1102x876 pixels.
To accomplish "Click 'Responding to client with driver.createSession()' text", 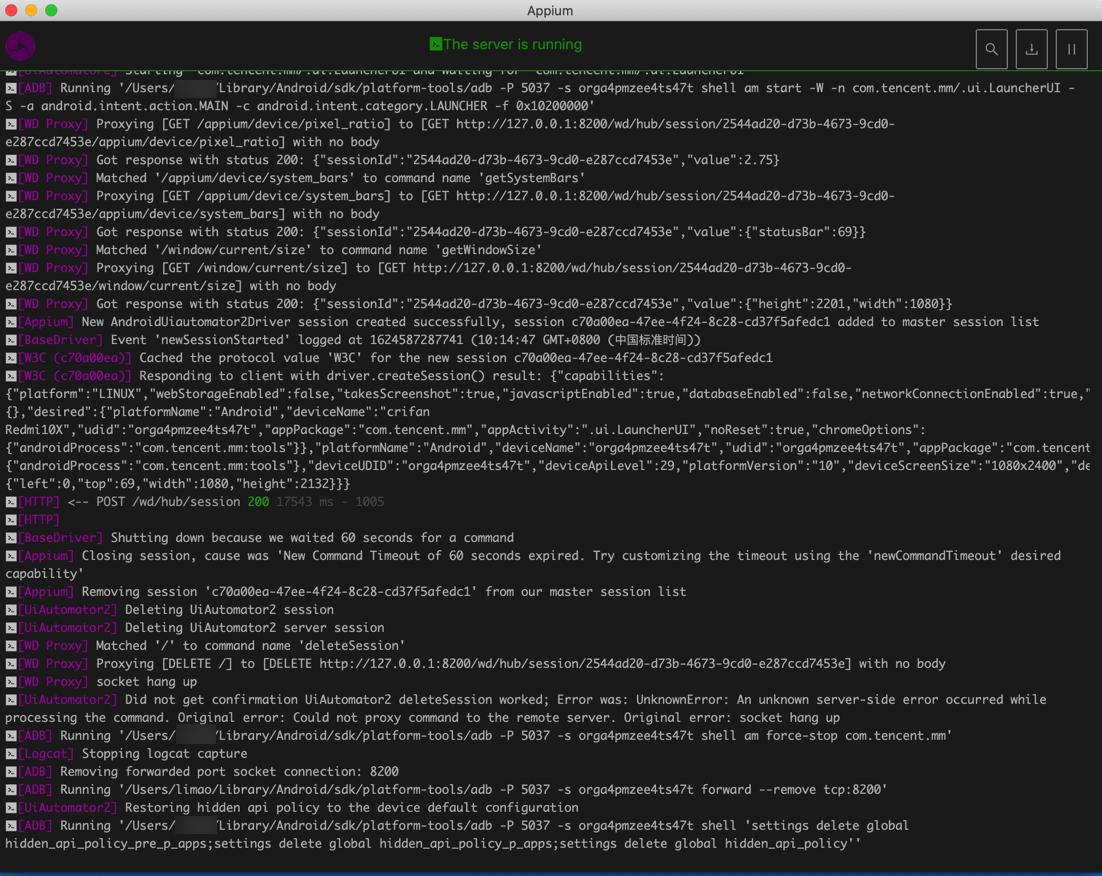I will click(312, 375).
